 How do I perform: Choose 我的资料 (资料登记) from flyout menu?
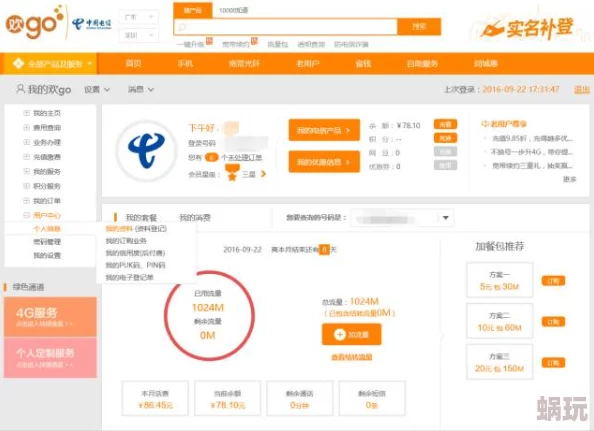(x=136, y=229)
